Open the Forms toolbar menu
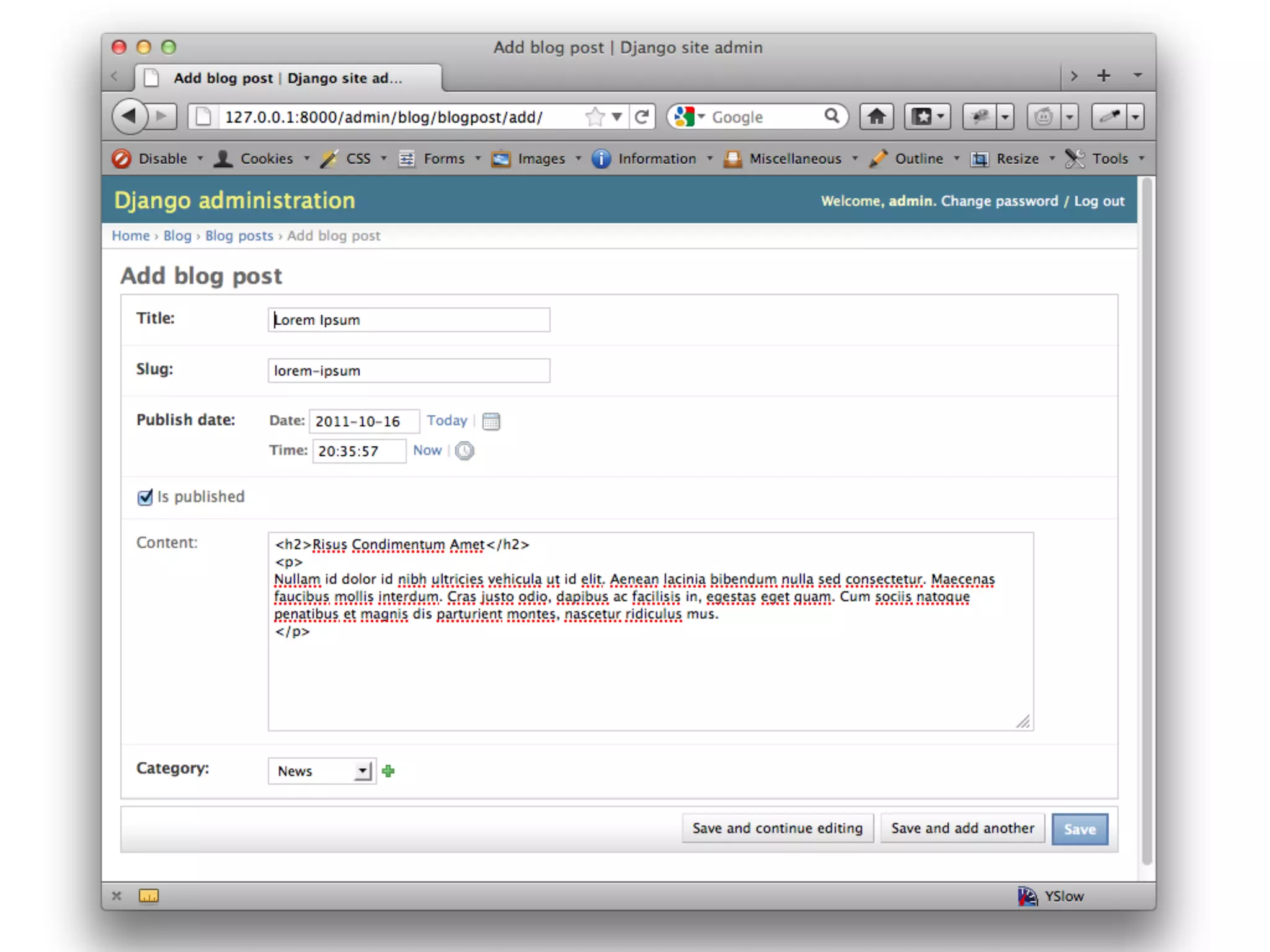 point(443,159)
